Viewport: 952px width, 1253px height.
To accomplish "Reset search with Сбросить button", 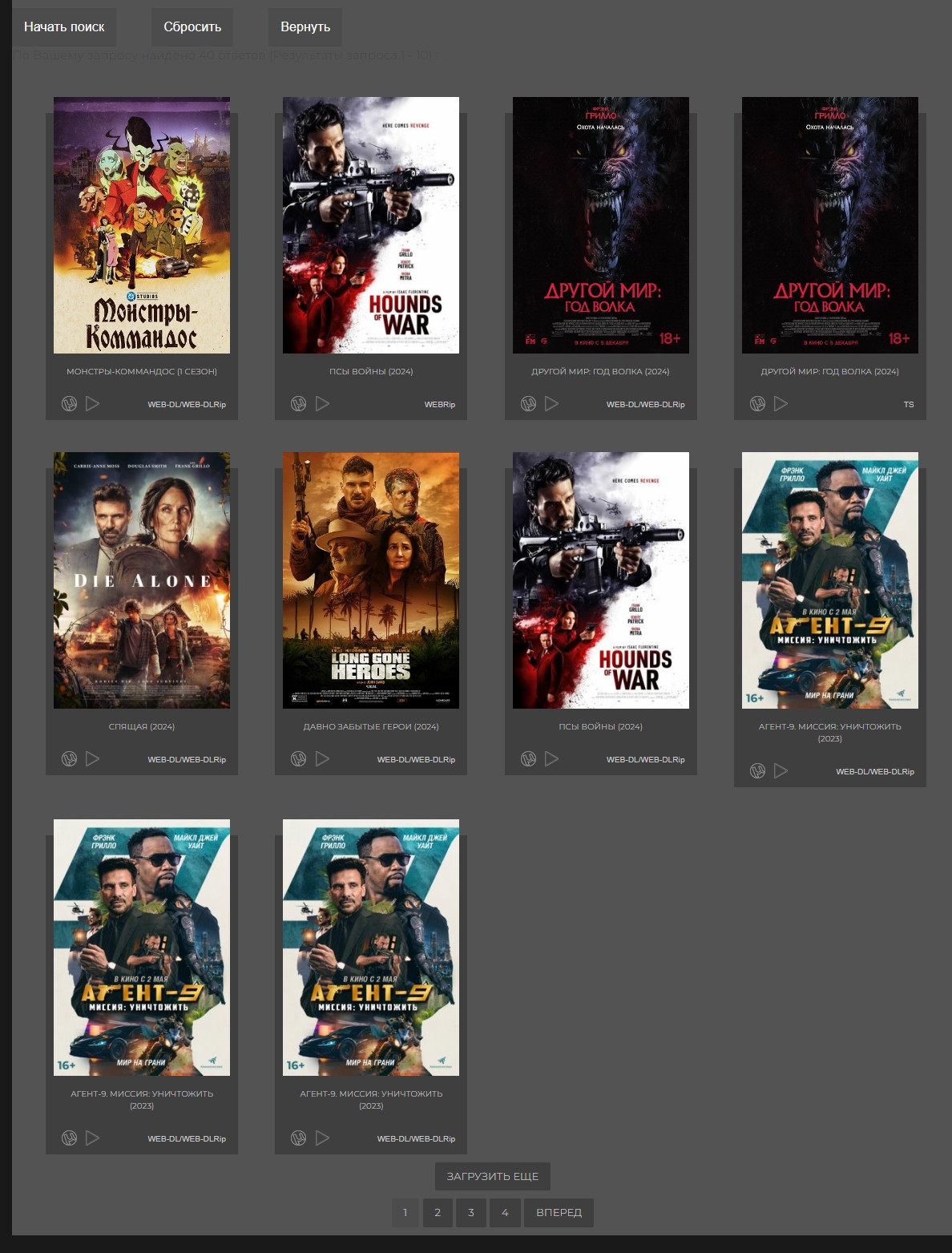I will click(x=192, y=27).
